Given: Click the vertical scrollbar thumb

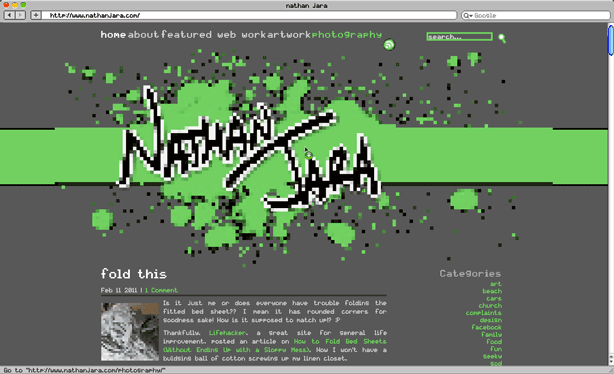Looking at the screenshot, I should tap(610, 40).
